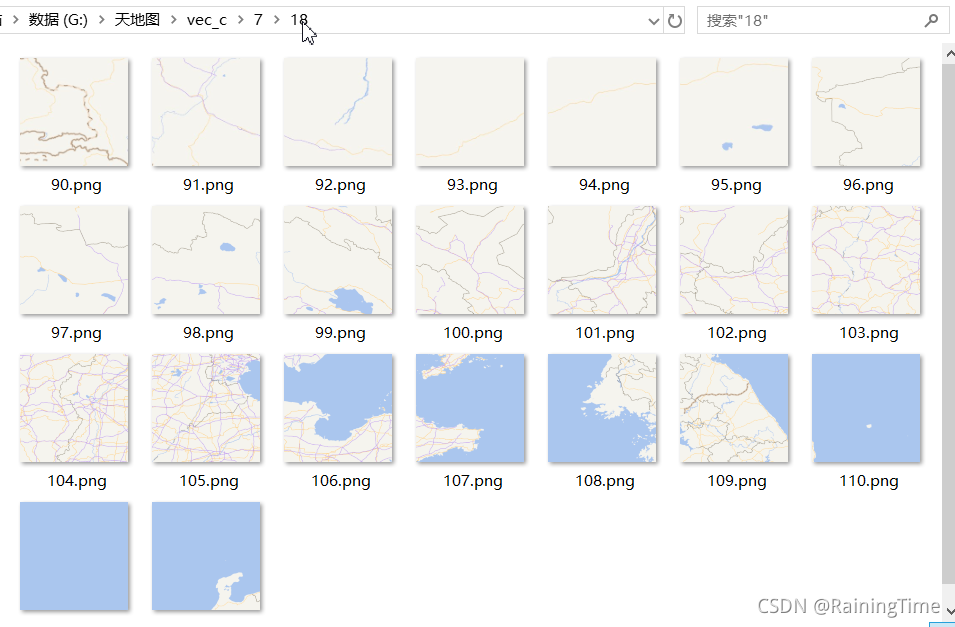The image size is (955, 627).
Task: Go to vec_c folder in breadcrumb
Action: tap(206, 20)
